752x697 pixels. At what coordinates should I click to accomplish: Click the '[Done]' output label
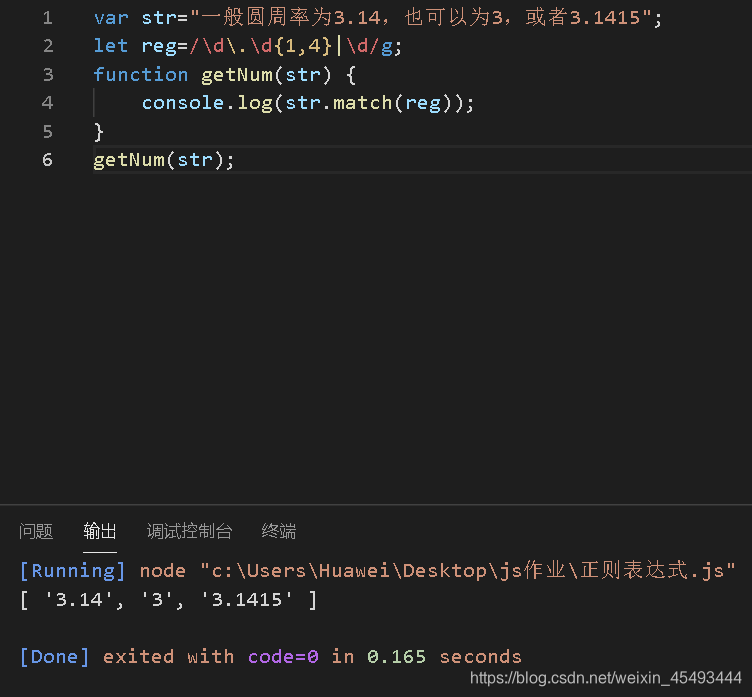pos(54,657)
